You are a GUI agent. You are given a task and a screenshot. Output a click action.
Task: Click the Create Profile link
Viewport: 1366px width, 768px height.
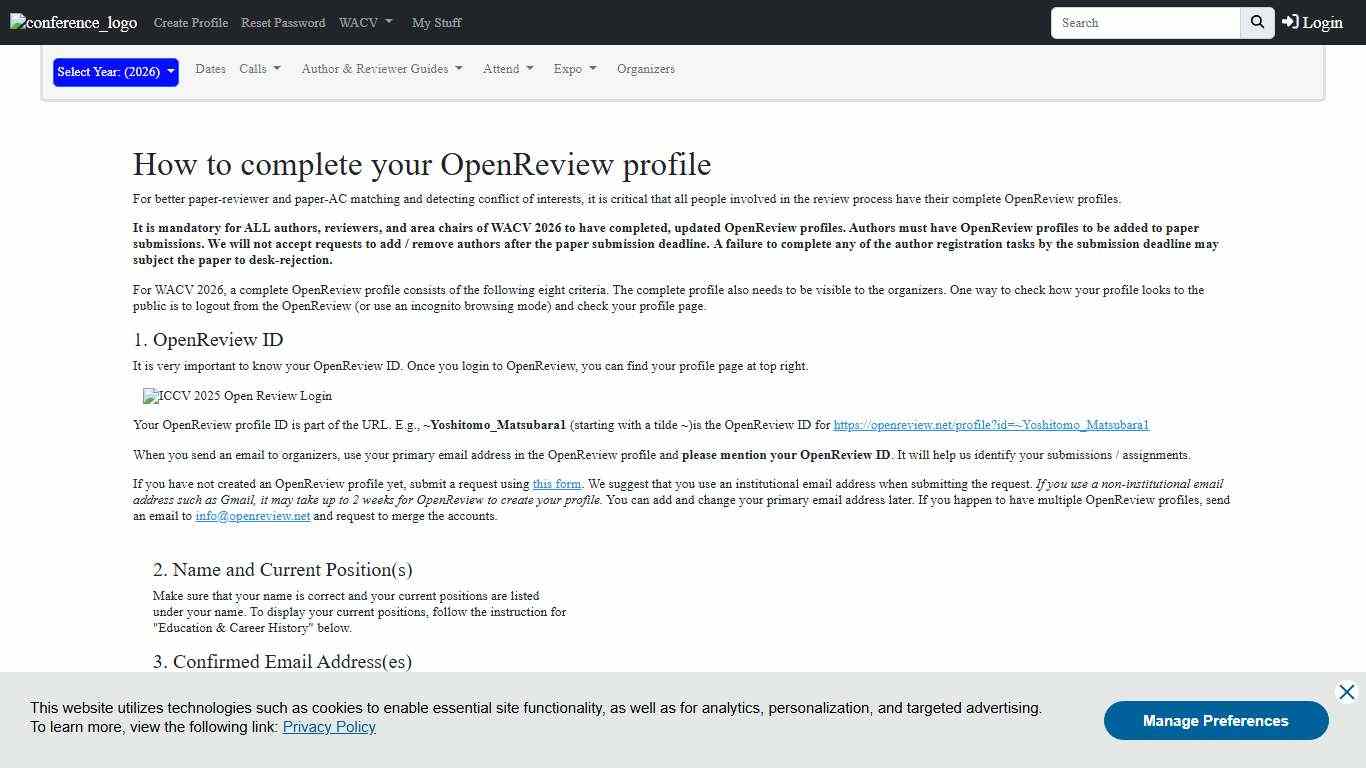[x=190, y=22]
